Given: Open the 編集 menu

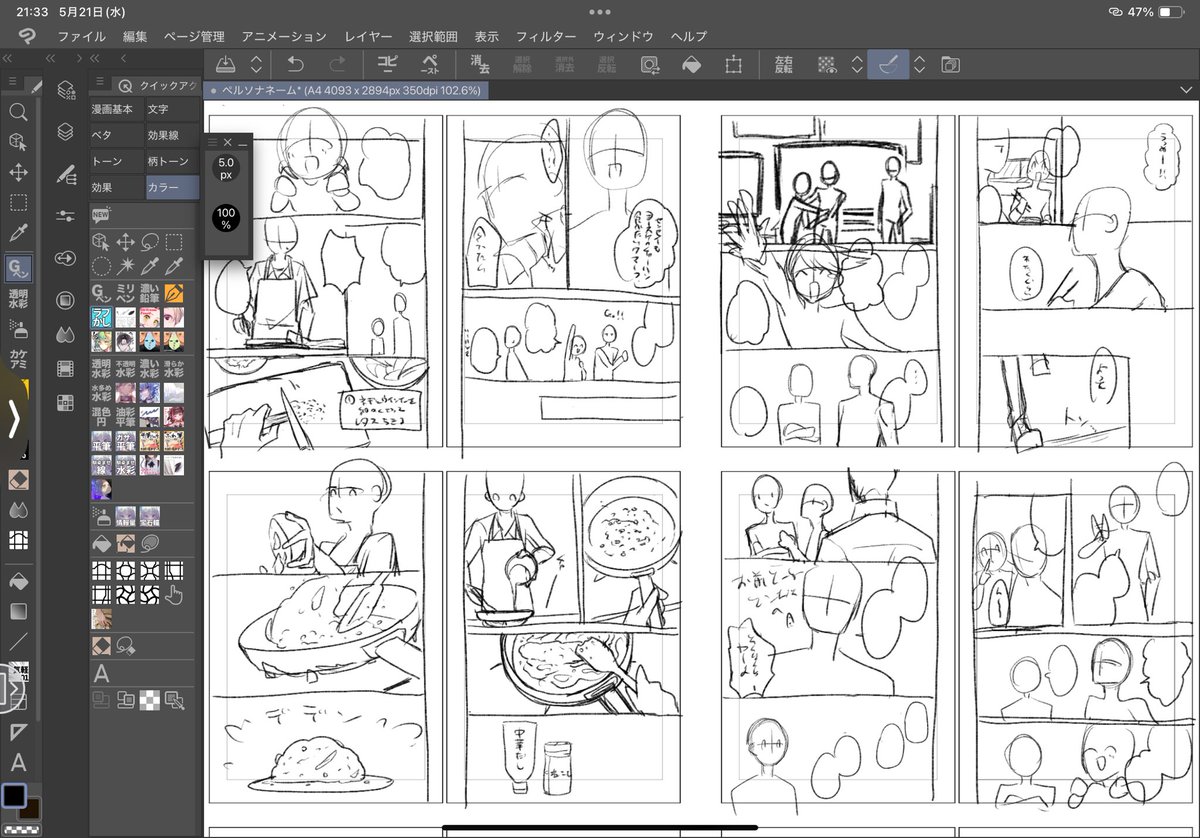Looking at the screenshot, I should click(x=135, y=36).
